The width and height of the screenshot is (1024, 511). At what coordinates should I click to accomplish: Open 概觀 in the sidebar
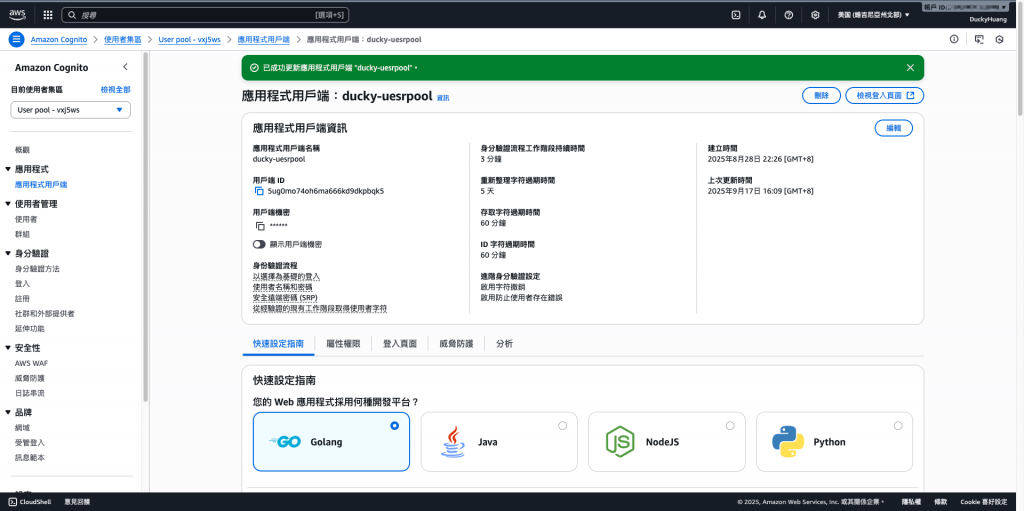[x=22, y=150]
